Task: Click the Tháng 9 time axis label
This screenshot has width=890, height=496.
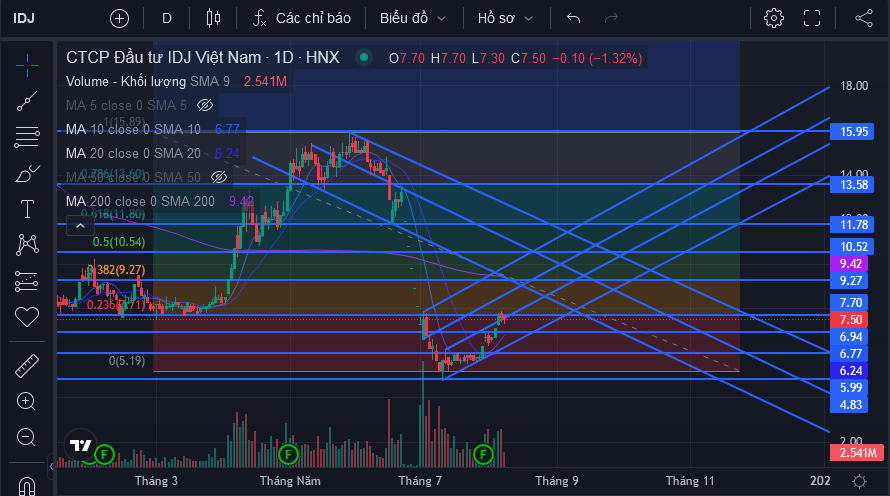Action: pos(556,481)
